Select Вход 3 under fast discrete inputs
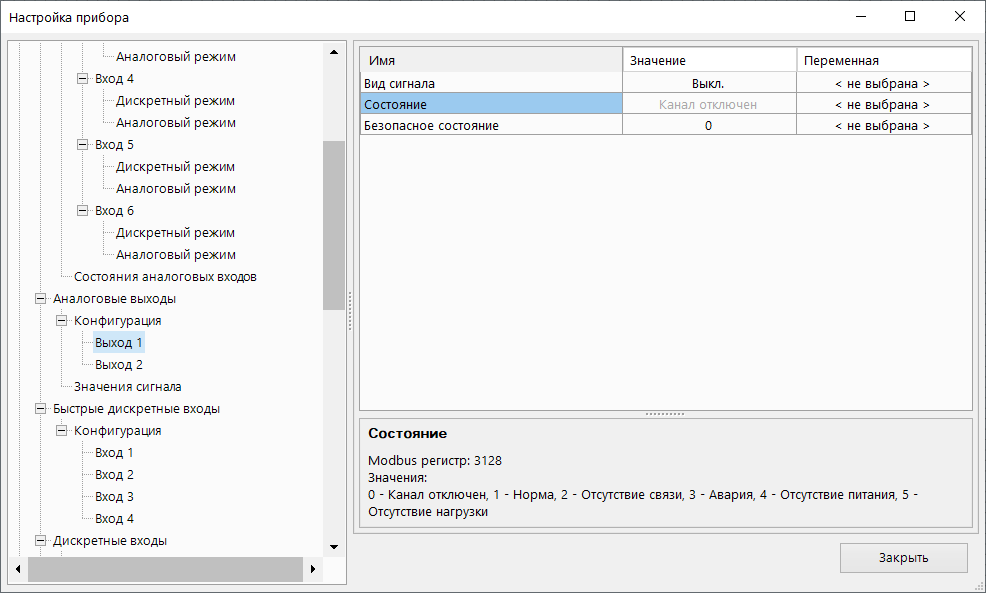The height and width of the screenshot is (593, 986). [114, 497]
